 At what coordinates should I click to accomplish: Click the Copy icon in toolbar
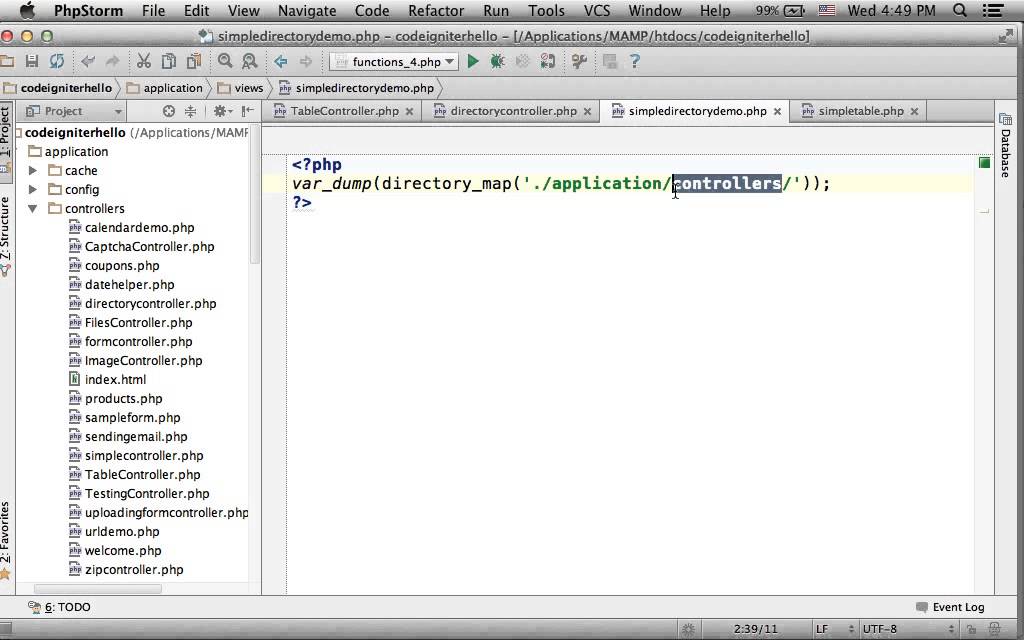[168, 61]
